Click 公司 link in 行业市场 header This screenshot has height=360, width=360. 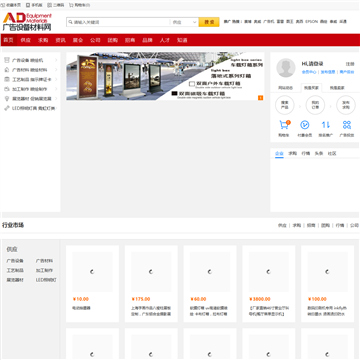pyautogui.click(x=354, y=225)
